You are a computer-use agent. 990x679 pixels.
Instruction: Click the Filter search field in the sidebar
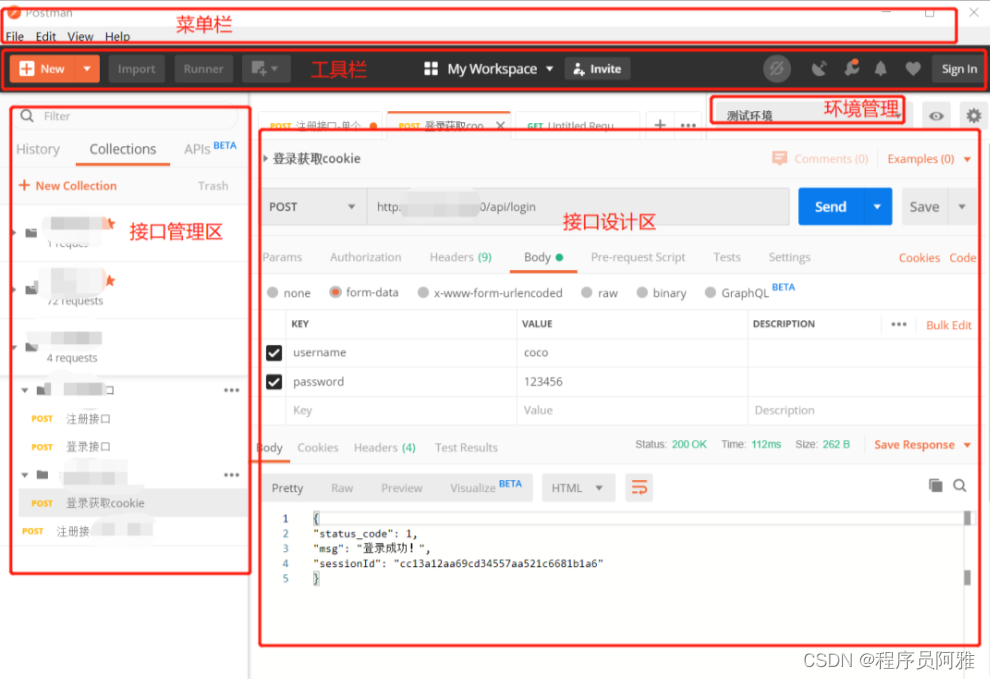[x=128, y=116]
